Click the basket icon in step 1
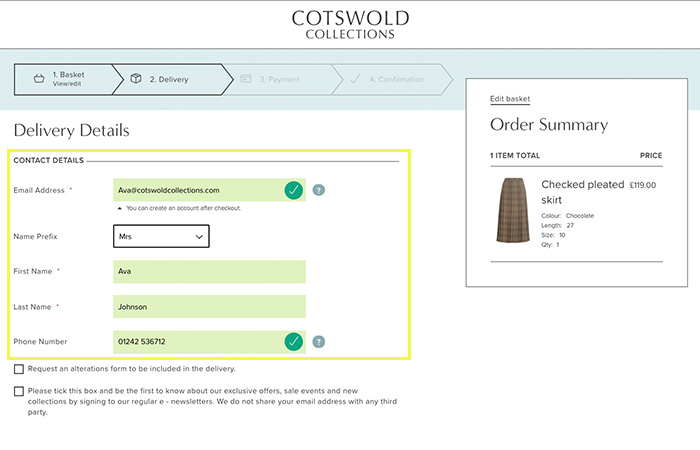The image size is (700, 450). 38,79
